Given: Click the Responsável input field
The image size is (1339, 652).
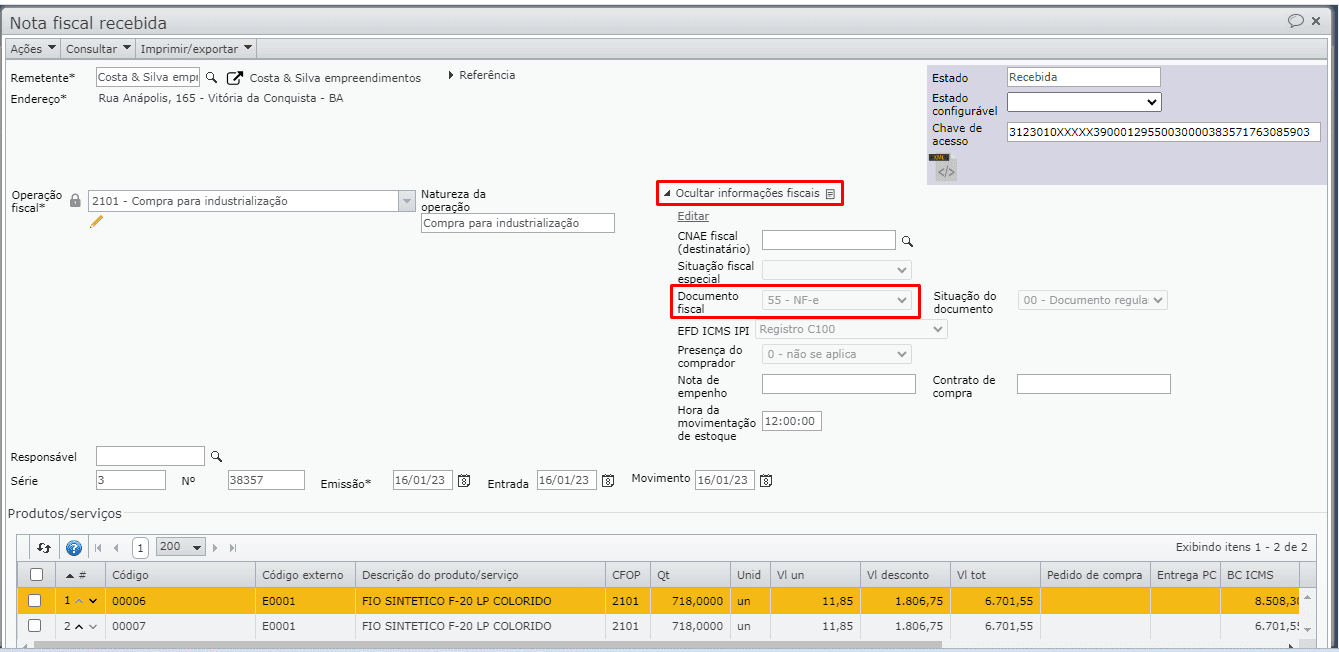Looking at the screenshot, I should pos(150,456).
